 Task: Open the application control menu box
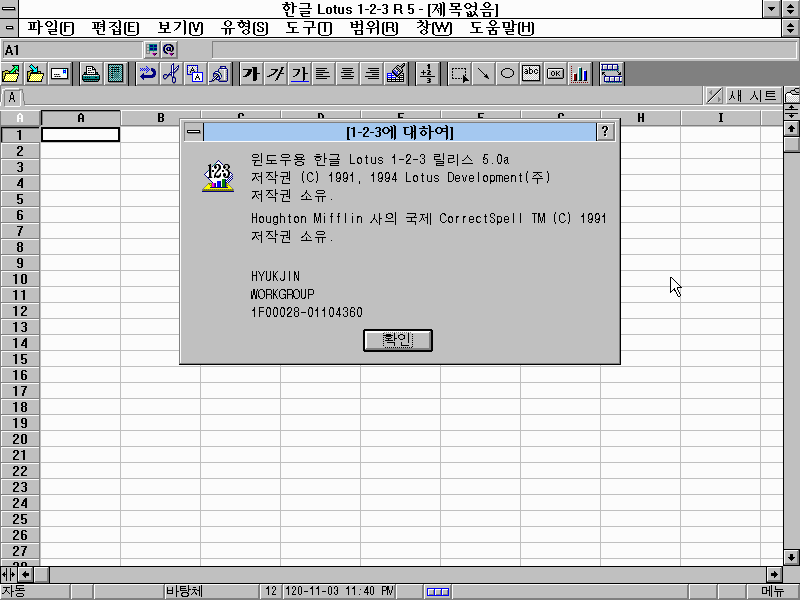9,9
